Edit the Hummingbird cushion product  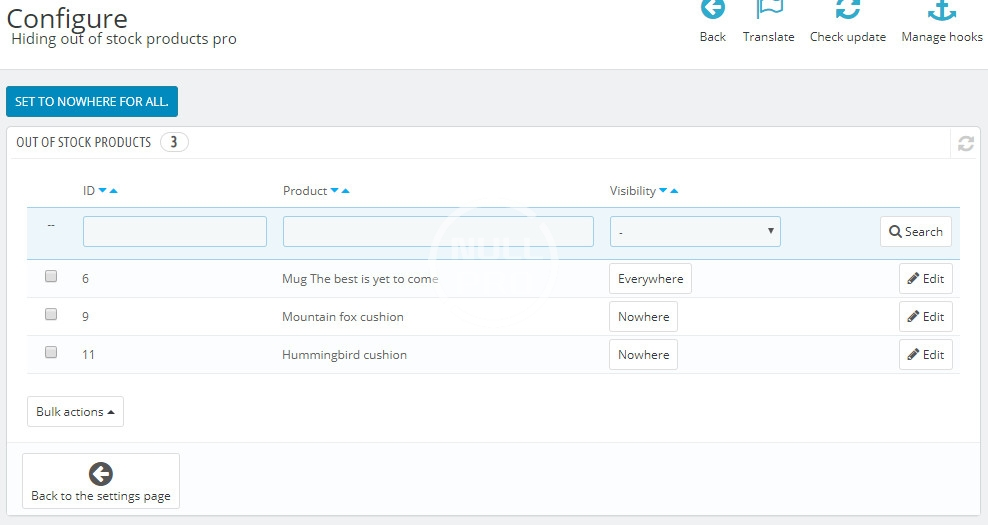pos(925,355)
